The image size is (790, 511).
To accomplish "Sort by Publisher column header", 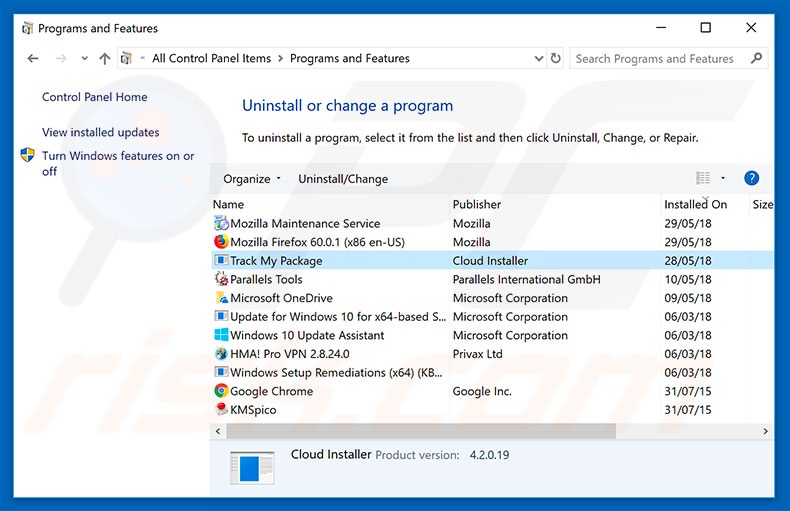I will click(477, 204).
